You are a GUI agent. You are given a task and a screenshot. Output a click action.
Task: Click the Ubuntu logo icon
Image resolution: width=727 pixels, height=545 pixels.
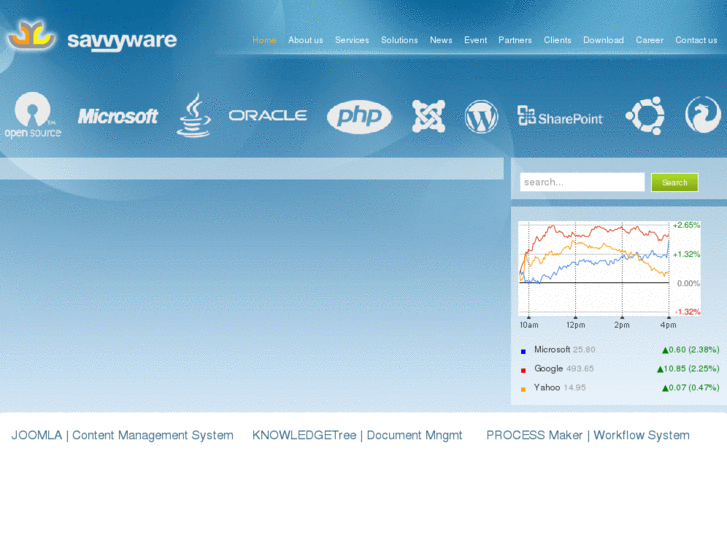(645, 116)
